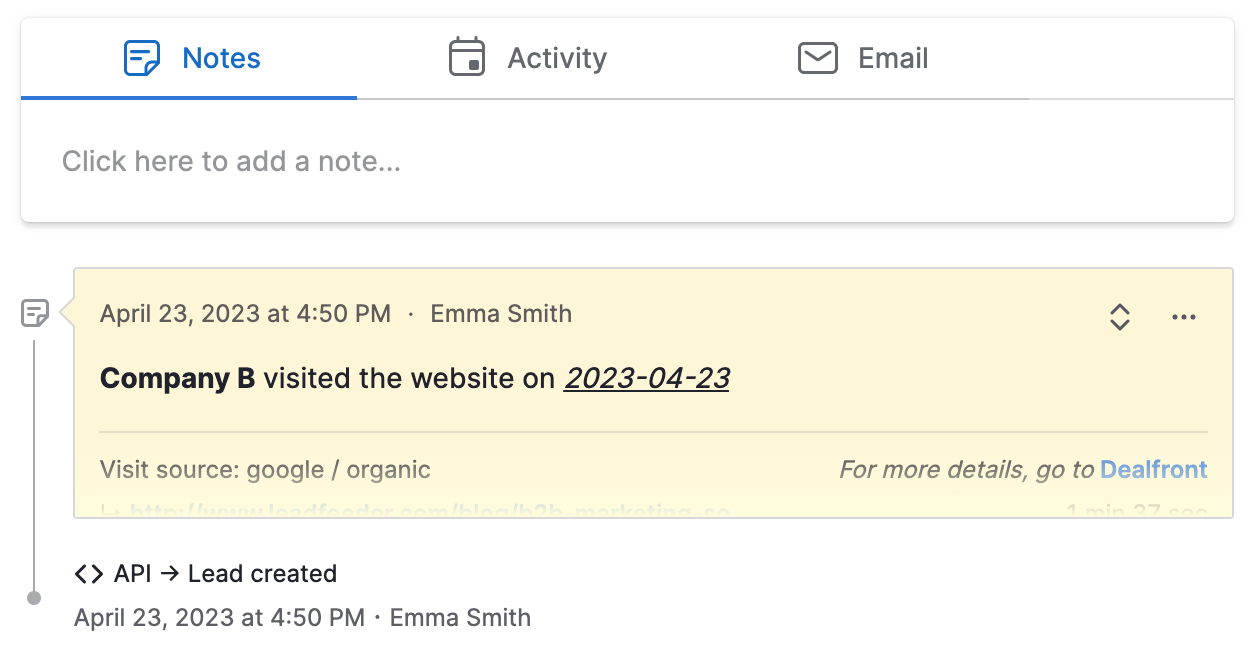Click the bold Company B name

[178, 379]
